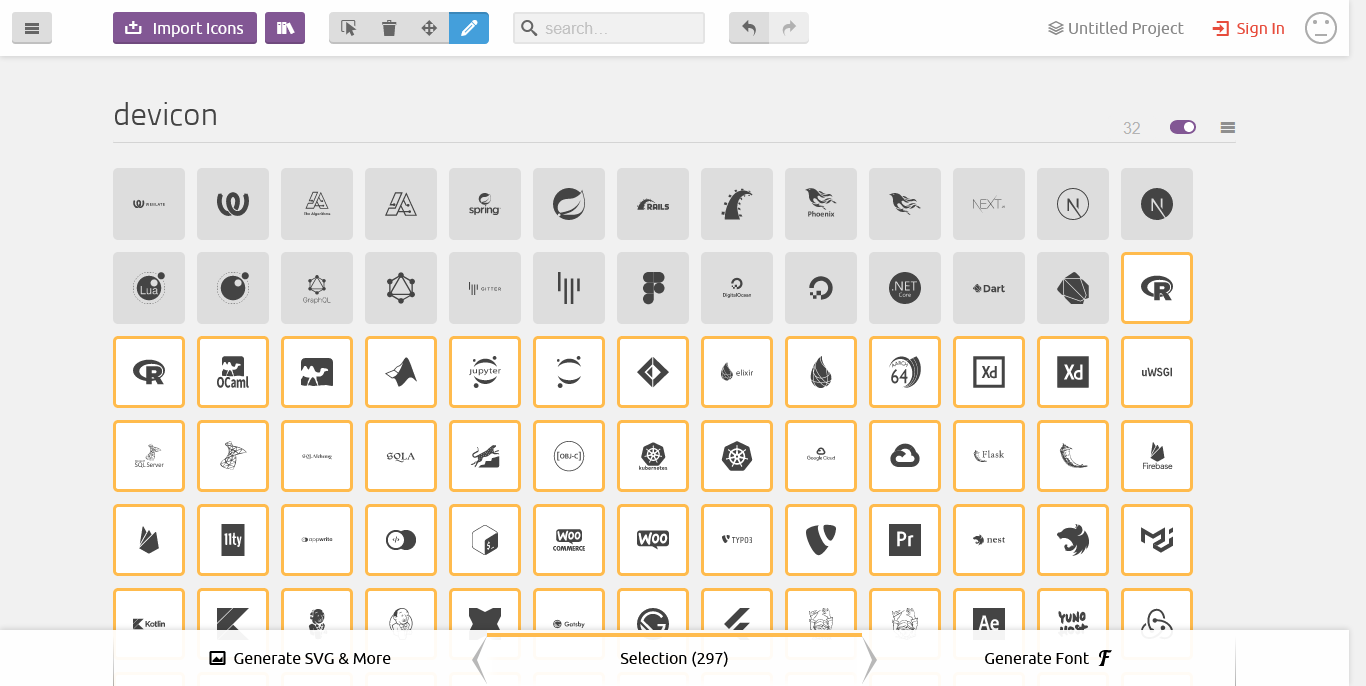Deselect the SQLA text icon
Screen dimensions: 1366x686
click(x=401, y=456)
